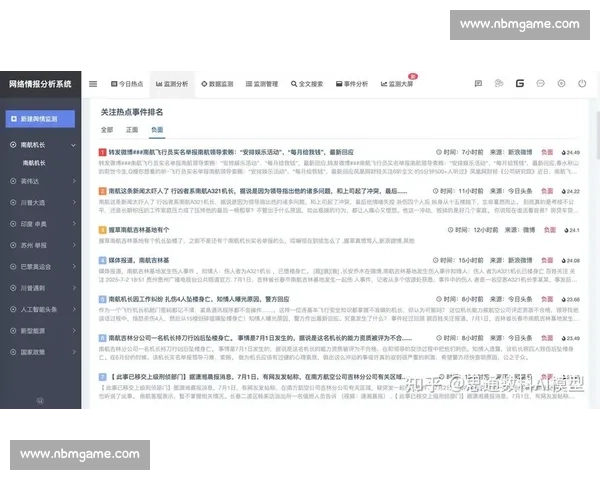Viewport: 600px width, 480px height.
Task: Click the 网络情报分析系统 logo title
Action: click(40, 84)
